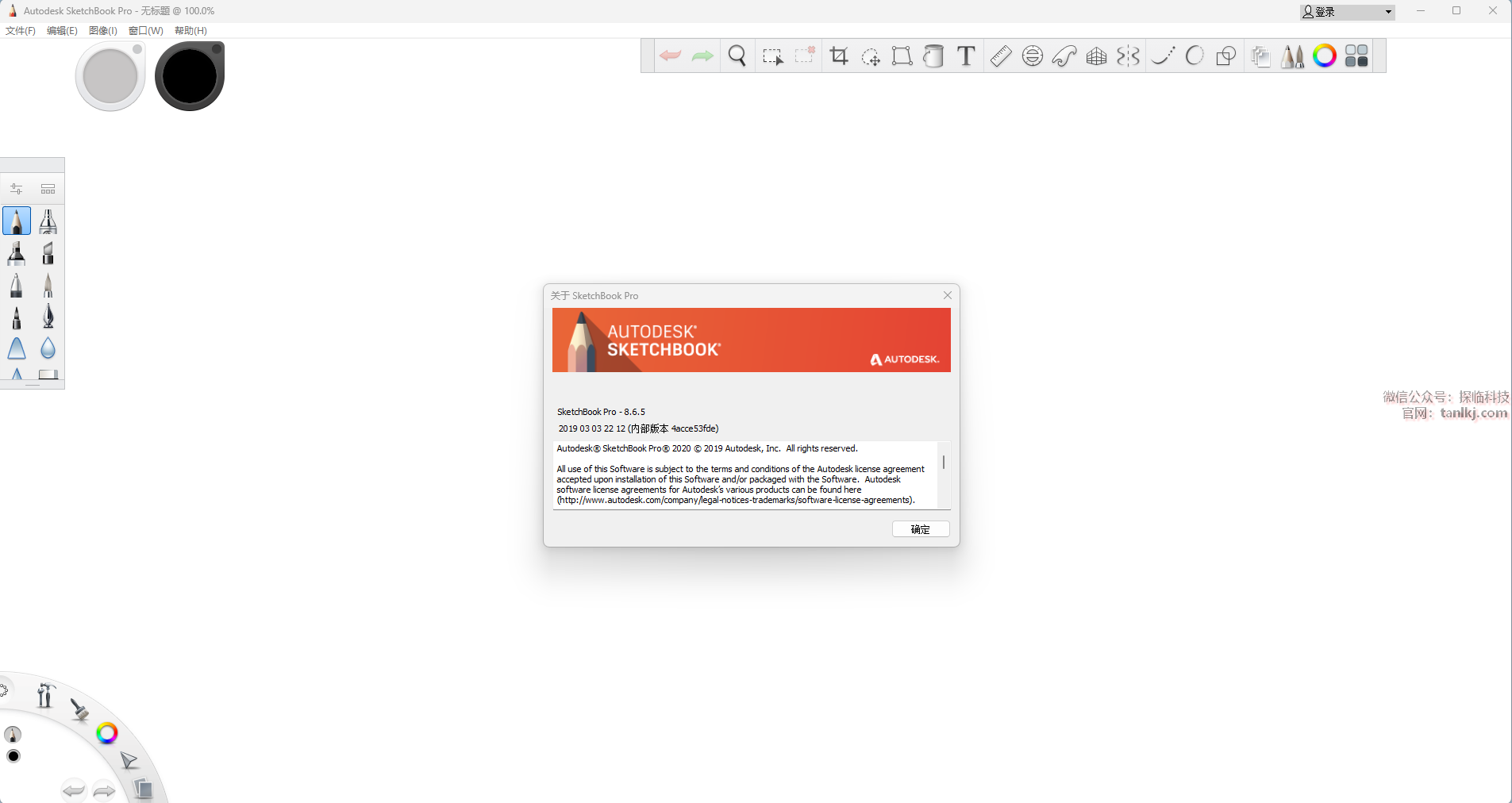Toggle the French Curve tool
Image resolution: width=1512 pixels, height=803 pixels.
point(1064,56)
